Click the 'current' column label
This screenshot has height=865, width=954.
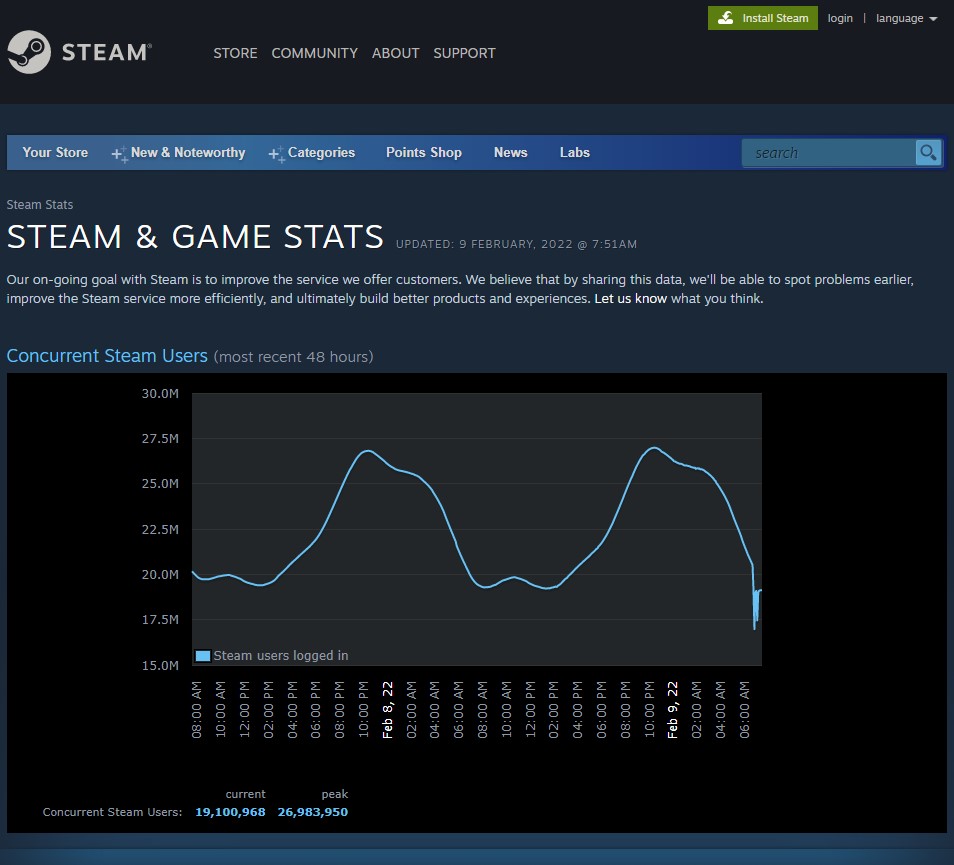pyautogui.click(x=245, y=794)
